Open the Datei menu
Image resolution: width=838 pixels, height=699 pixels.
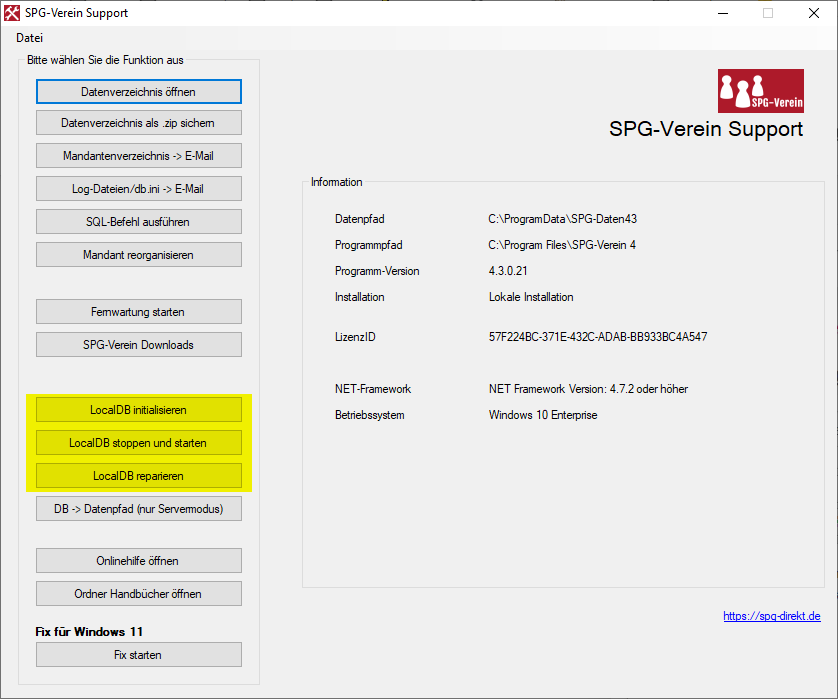pos(29,38)
